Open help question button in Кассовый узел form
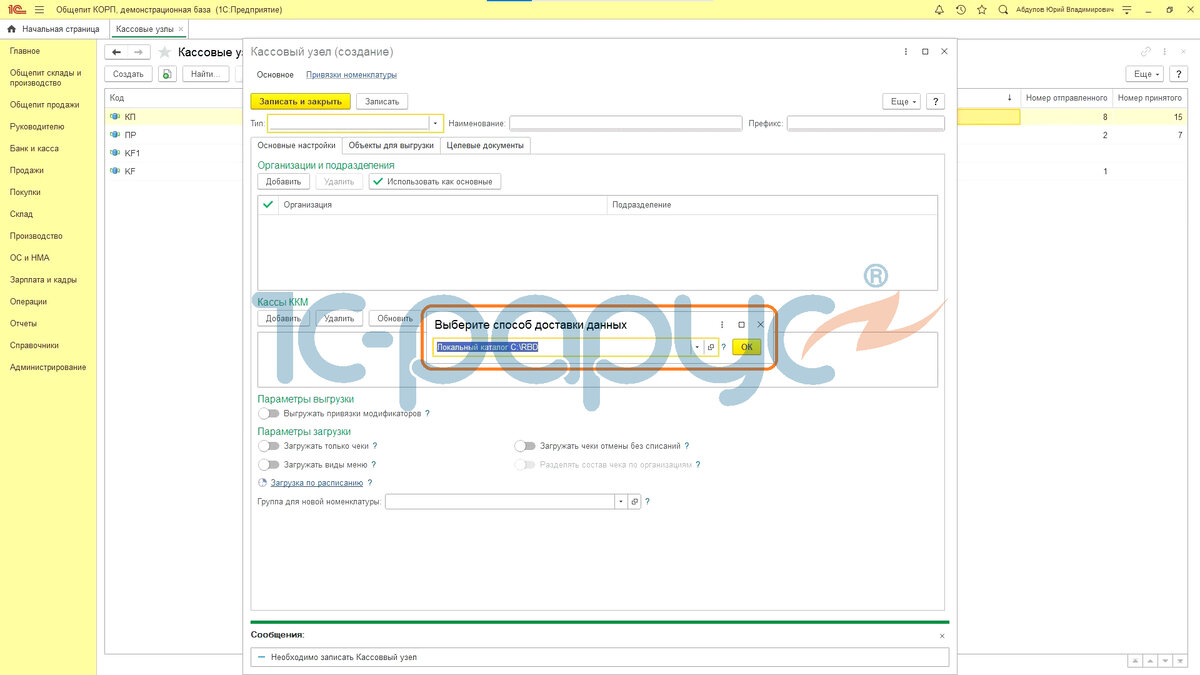 click(x=935, y=101)
